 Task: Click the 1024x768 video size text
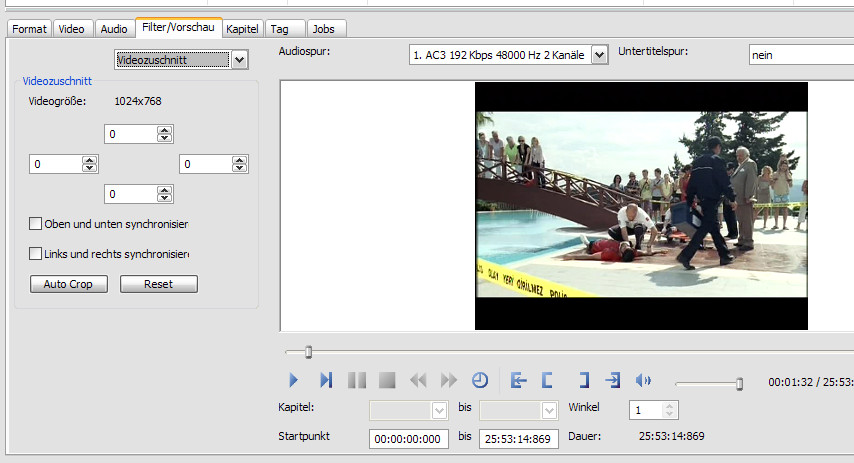[138, 101]
